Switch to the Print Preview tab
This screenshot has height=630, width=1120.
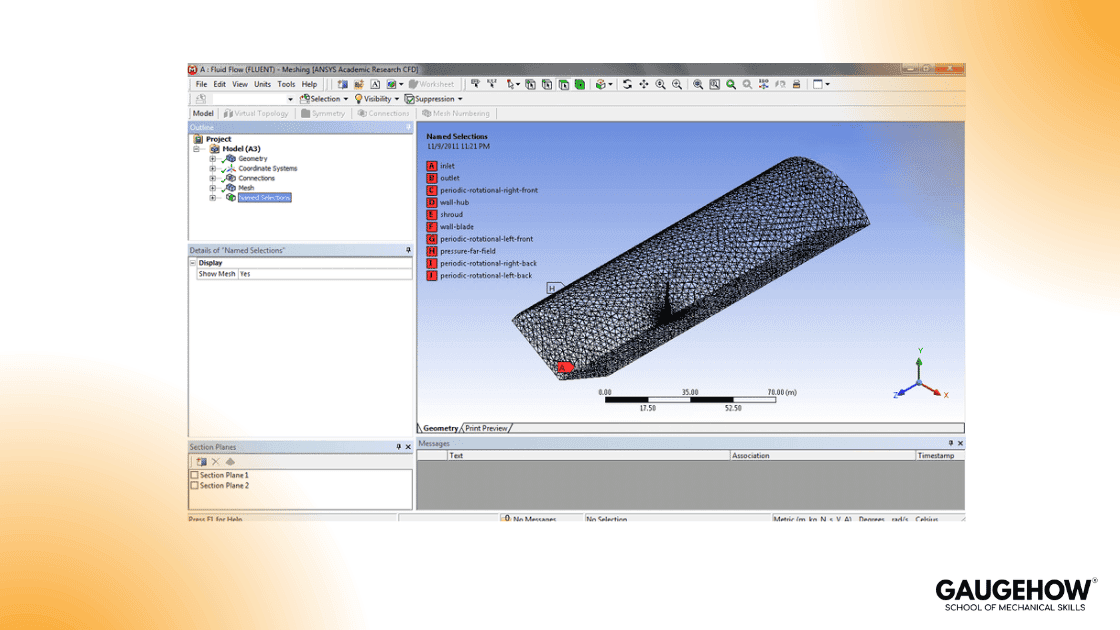pos(486,427)
